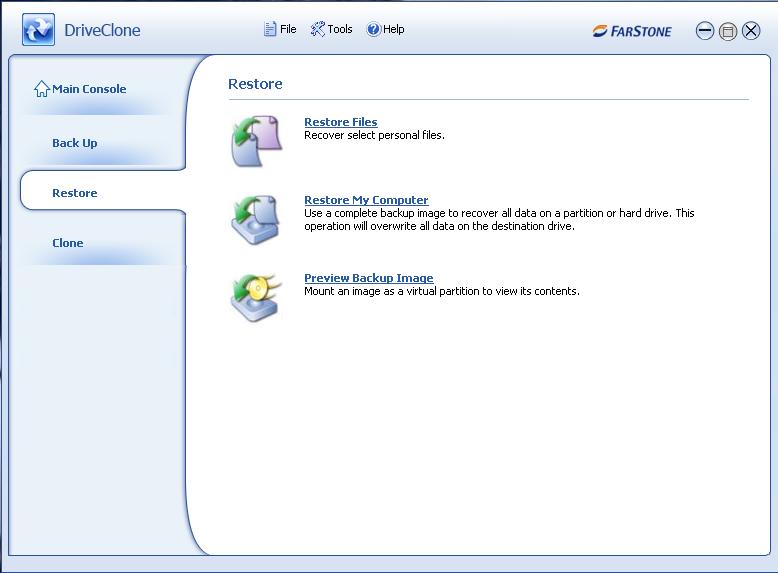Viewport: 778px width, 573px height.
Task: Click the Restore page heading
Action: coord(255,84)
